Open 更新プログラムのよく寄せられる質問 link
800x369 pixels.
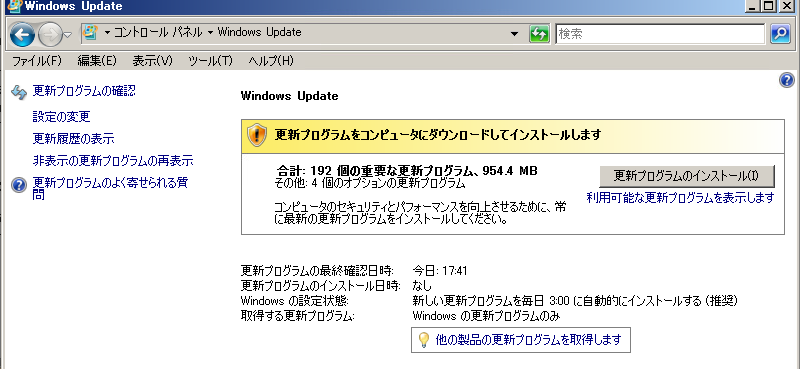[111, 188]
